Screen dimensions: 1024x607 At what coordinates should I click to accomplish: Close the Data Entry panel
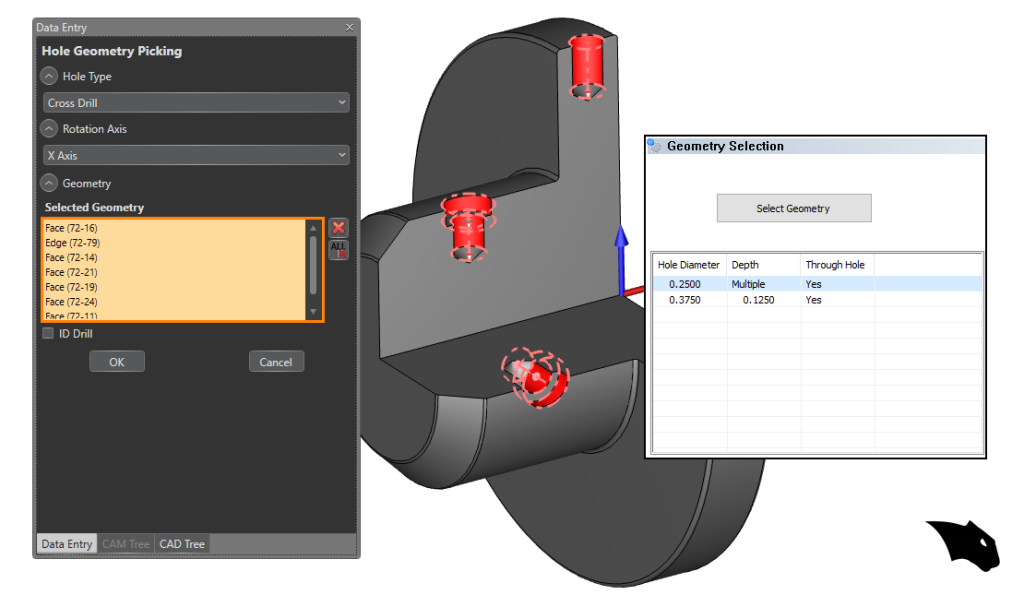coord(349,27)
